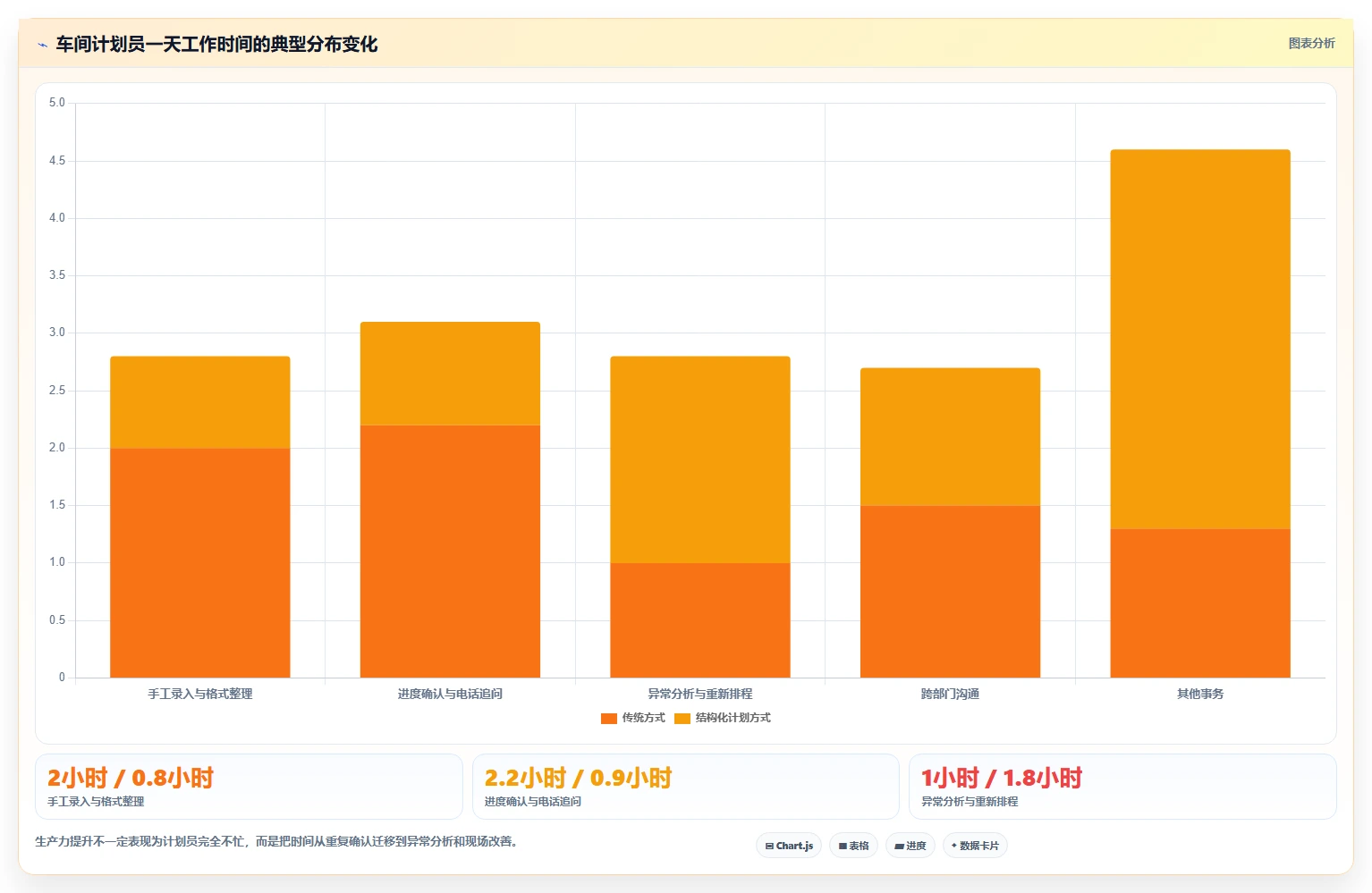Click the 结构化计划方式 bar for 手工录入与格式整理
1372x893 pixels.
pos(200,402)
